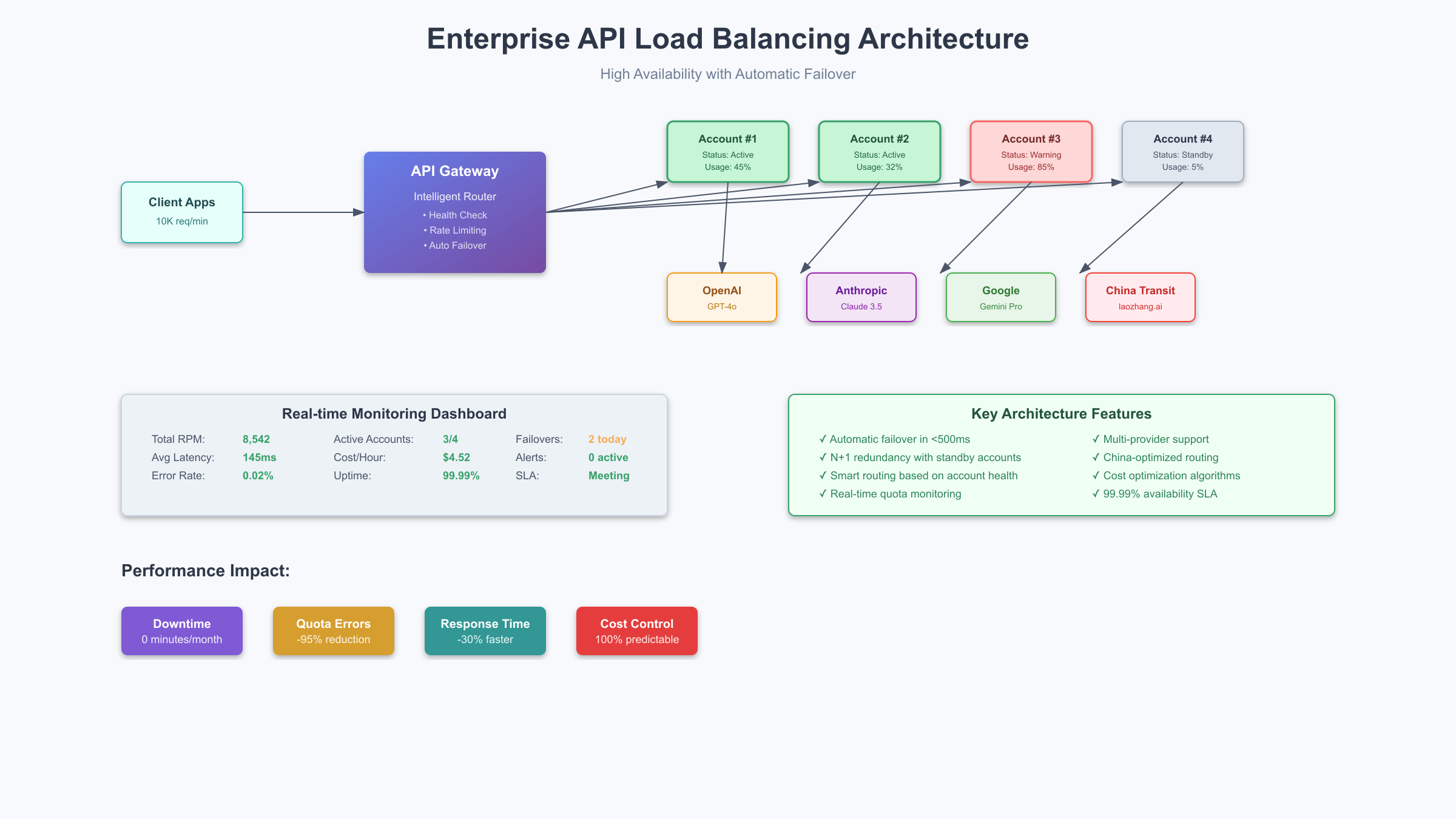This screenshot has width=1456, height=819.
Task: Click 'Real-time quota monitoring' feature
Action: (890, 494)
